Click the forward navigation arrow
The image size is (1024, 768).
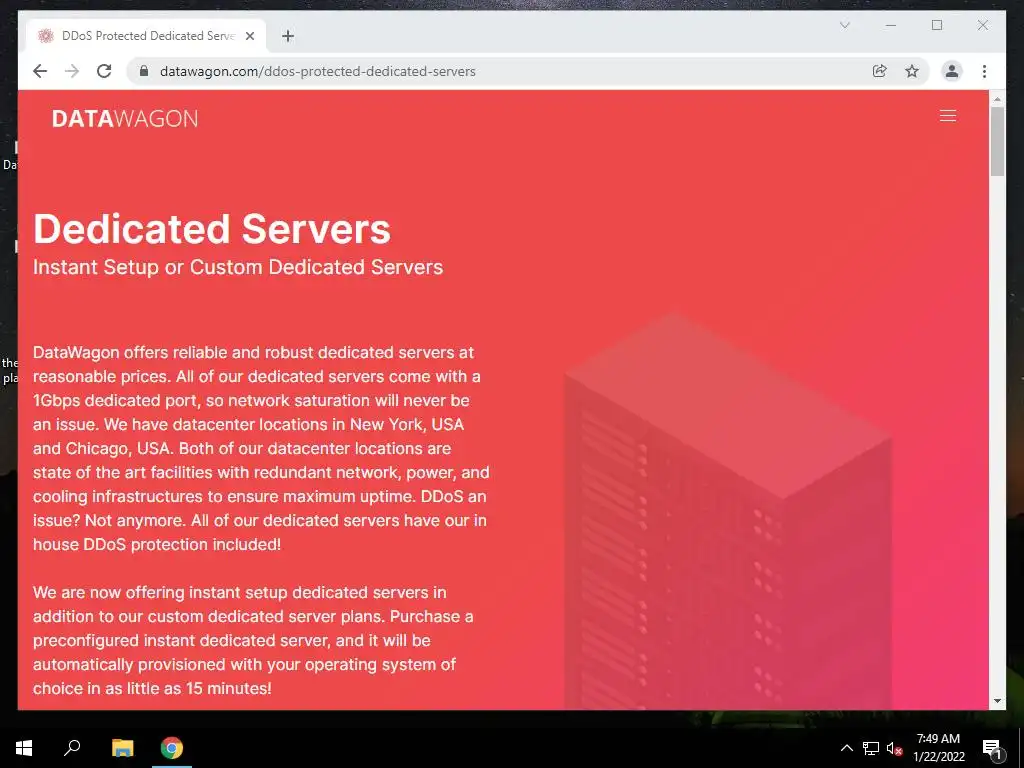click(72, 71)
